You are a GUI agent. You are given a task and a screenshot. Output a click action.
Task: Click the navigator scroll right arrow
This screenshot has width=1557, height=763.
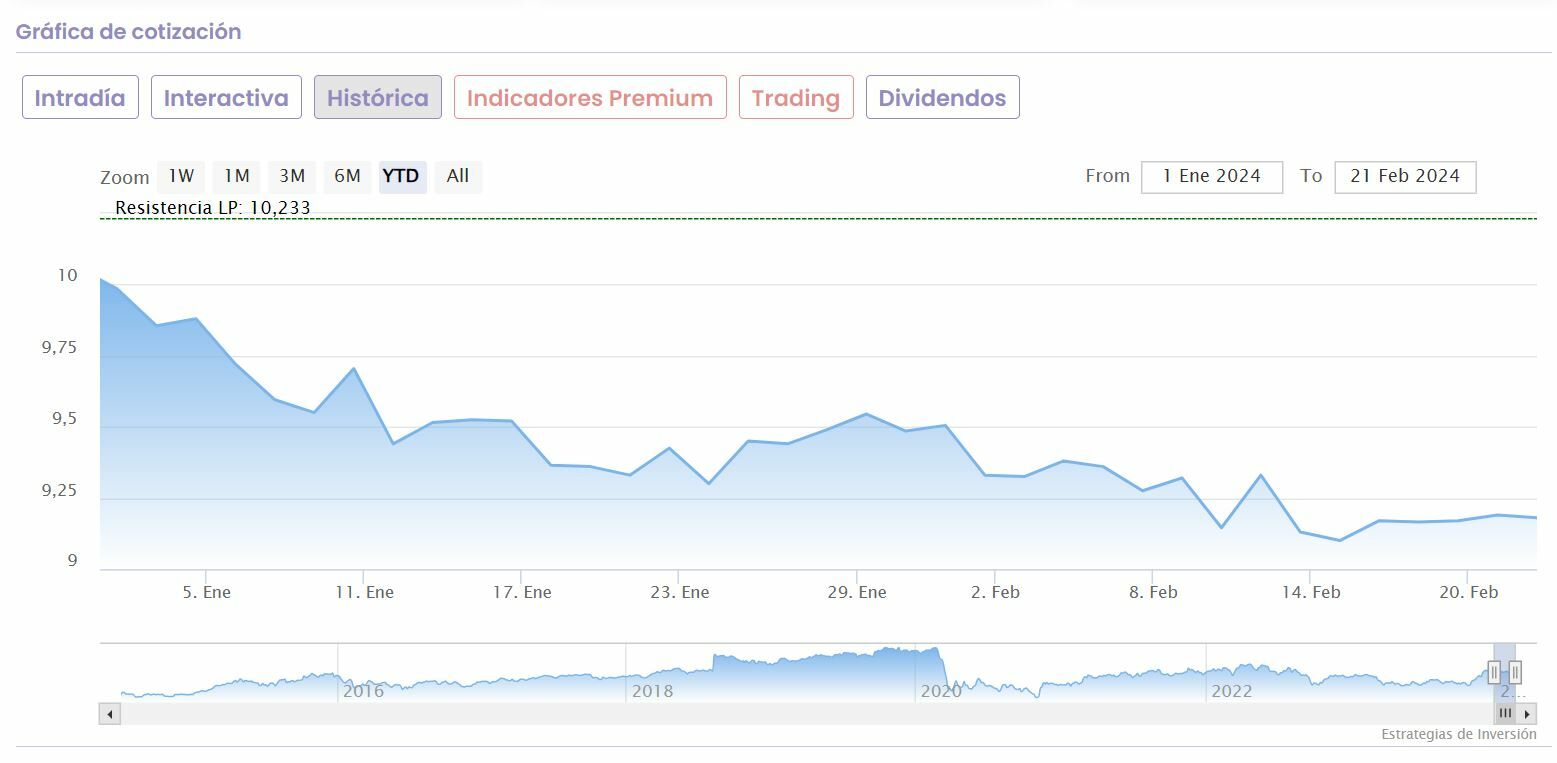pos(1526,714)
